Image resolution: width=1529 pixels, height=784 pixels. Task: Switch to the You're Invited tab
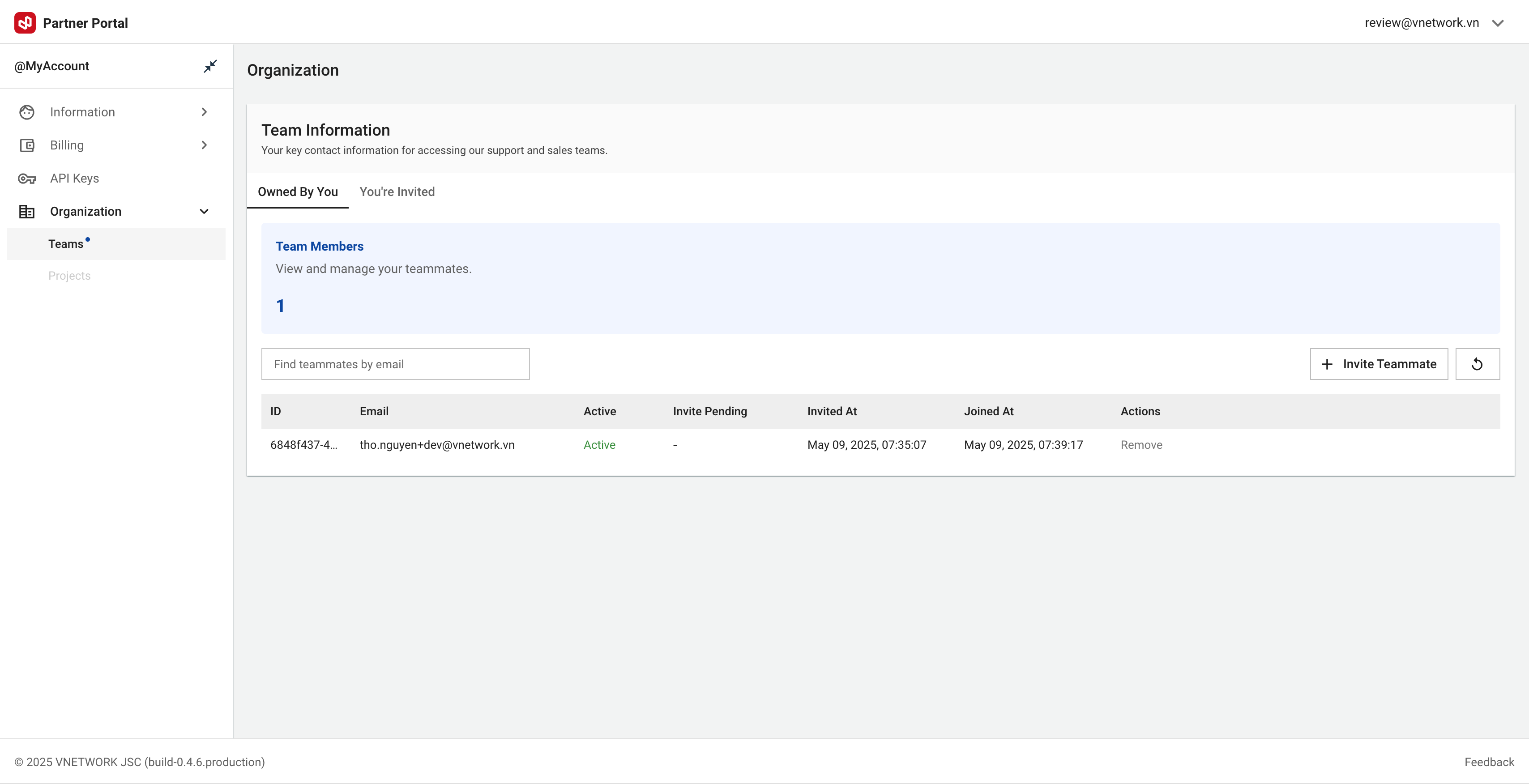click(x=397, y=192)
